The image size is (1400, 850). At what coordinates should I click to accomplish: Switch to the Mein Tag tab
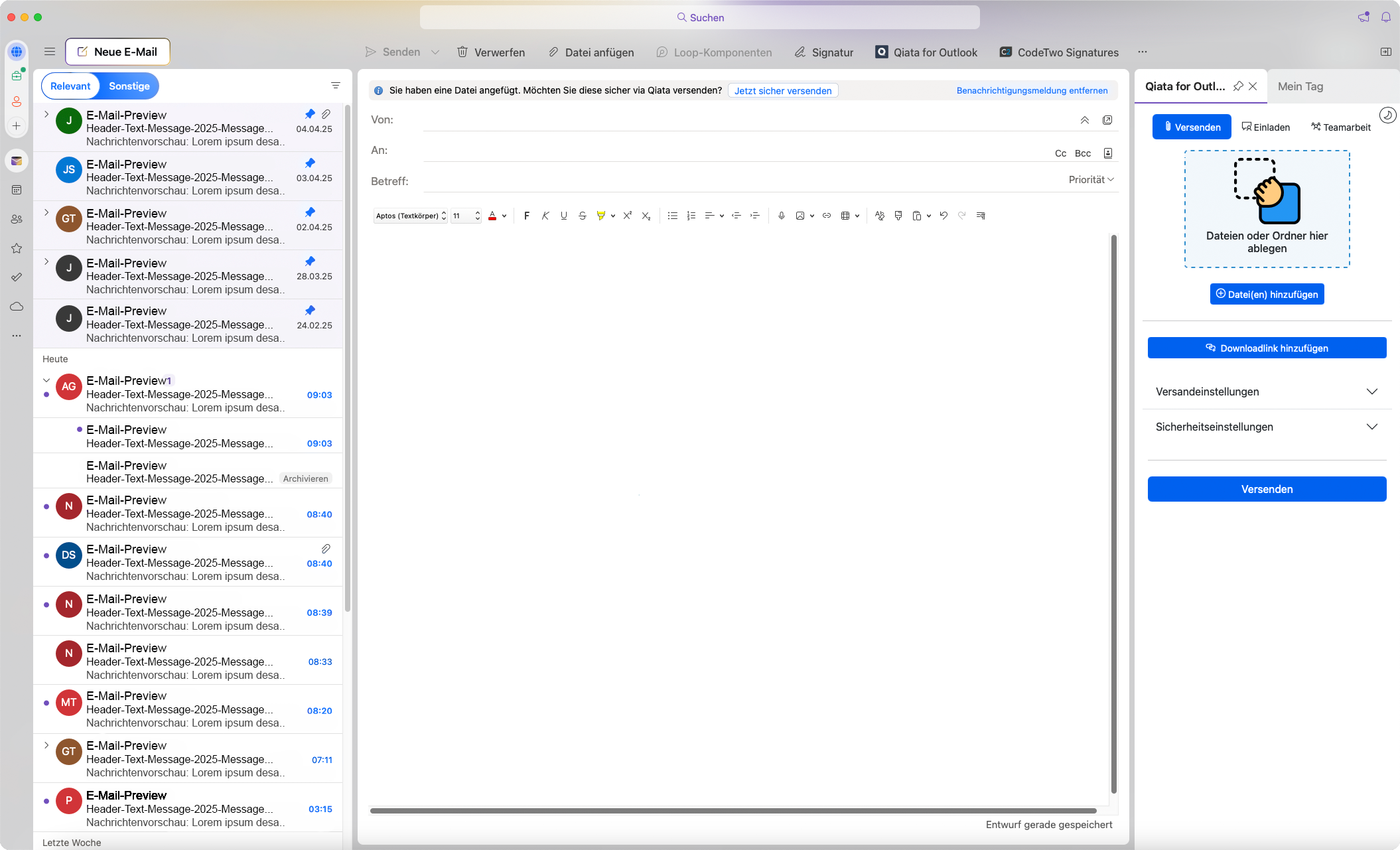(x=1300, y=86)
